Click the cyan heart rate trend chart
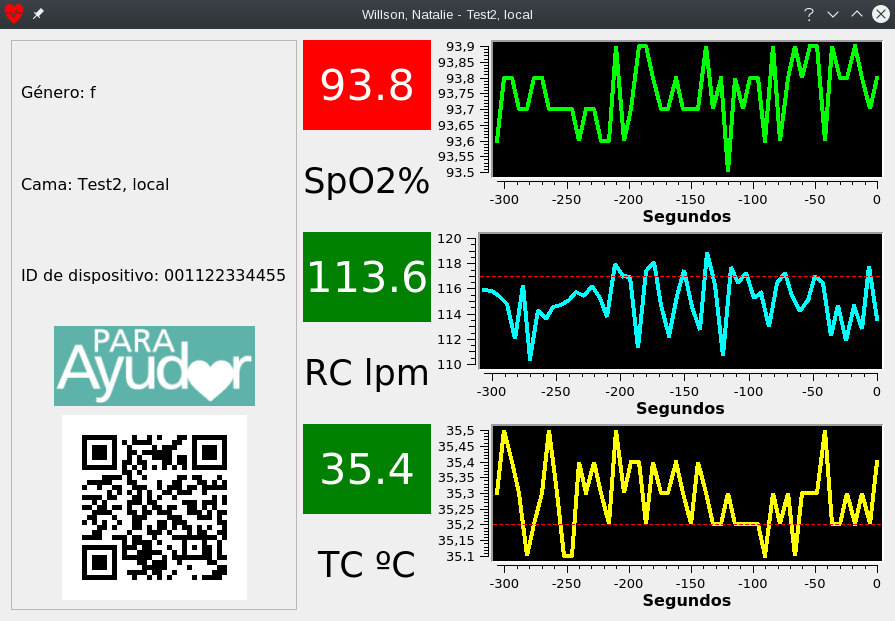The image size is (895, 621). pyautogui.click(x=680, y=302)
